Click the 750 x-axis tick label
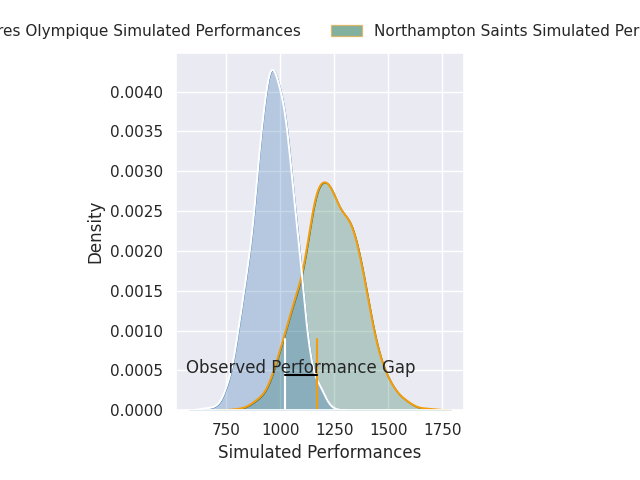The height and width of the screenshot is (480, 640). 227,430
